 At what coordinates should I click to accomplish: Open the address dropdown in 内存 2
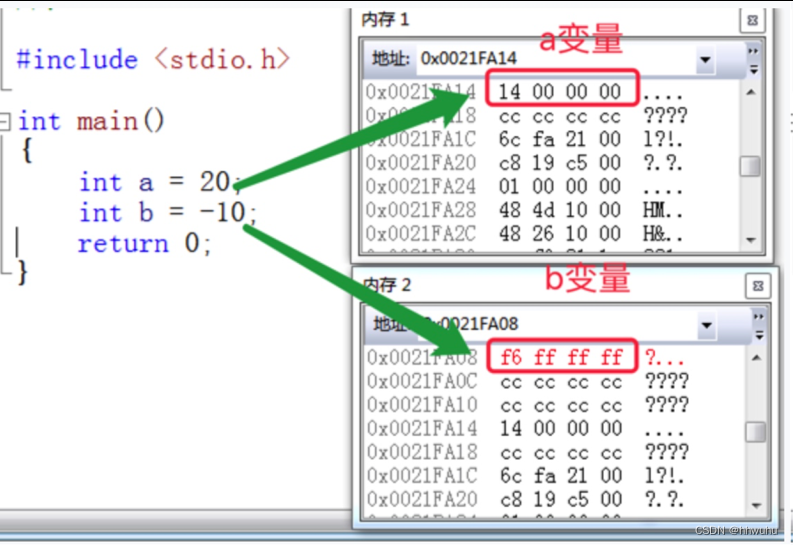pos(707,325)
